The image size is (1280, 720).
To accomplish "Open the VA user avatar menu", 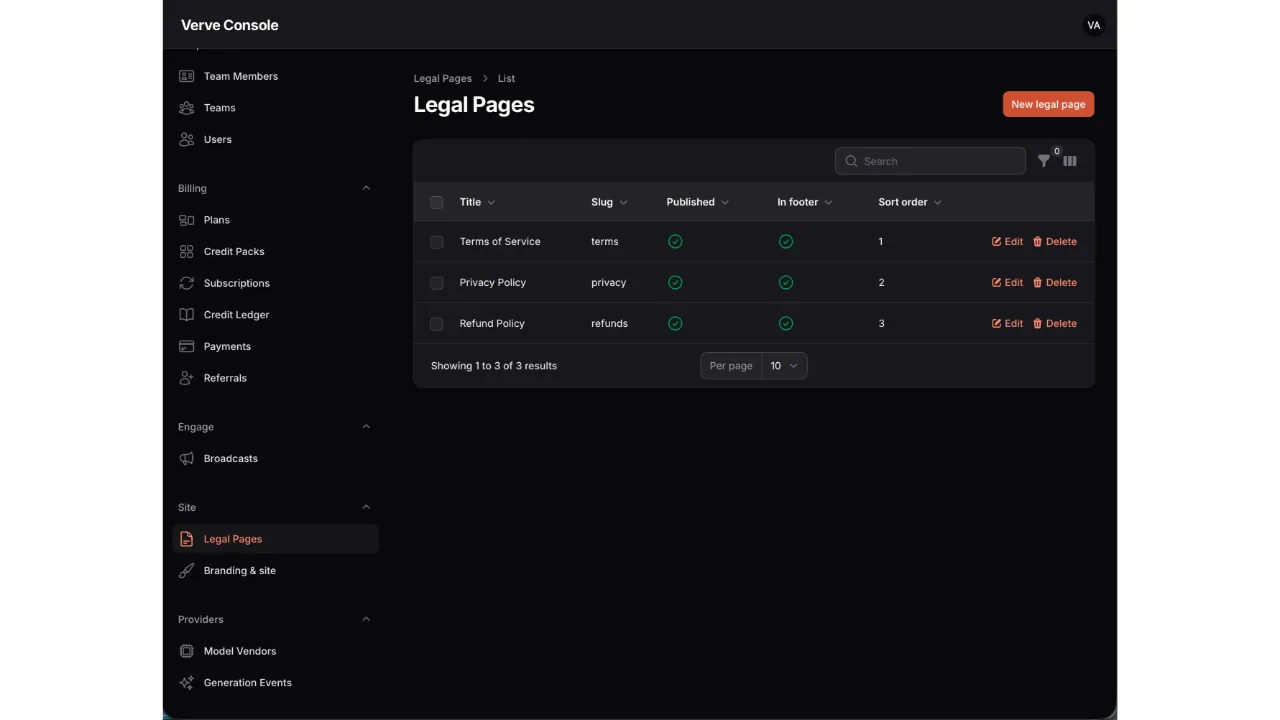I will pos(1094,25).
